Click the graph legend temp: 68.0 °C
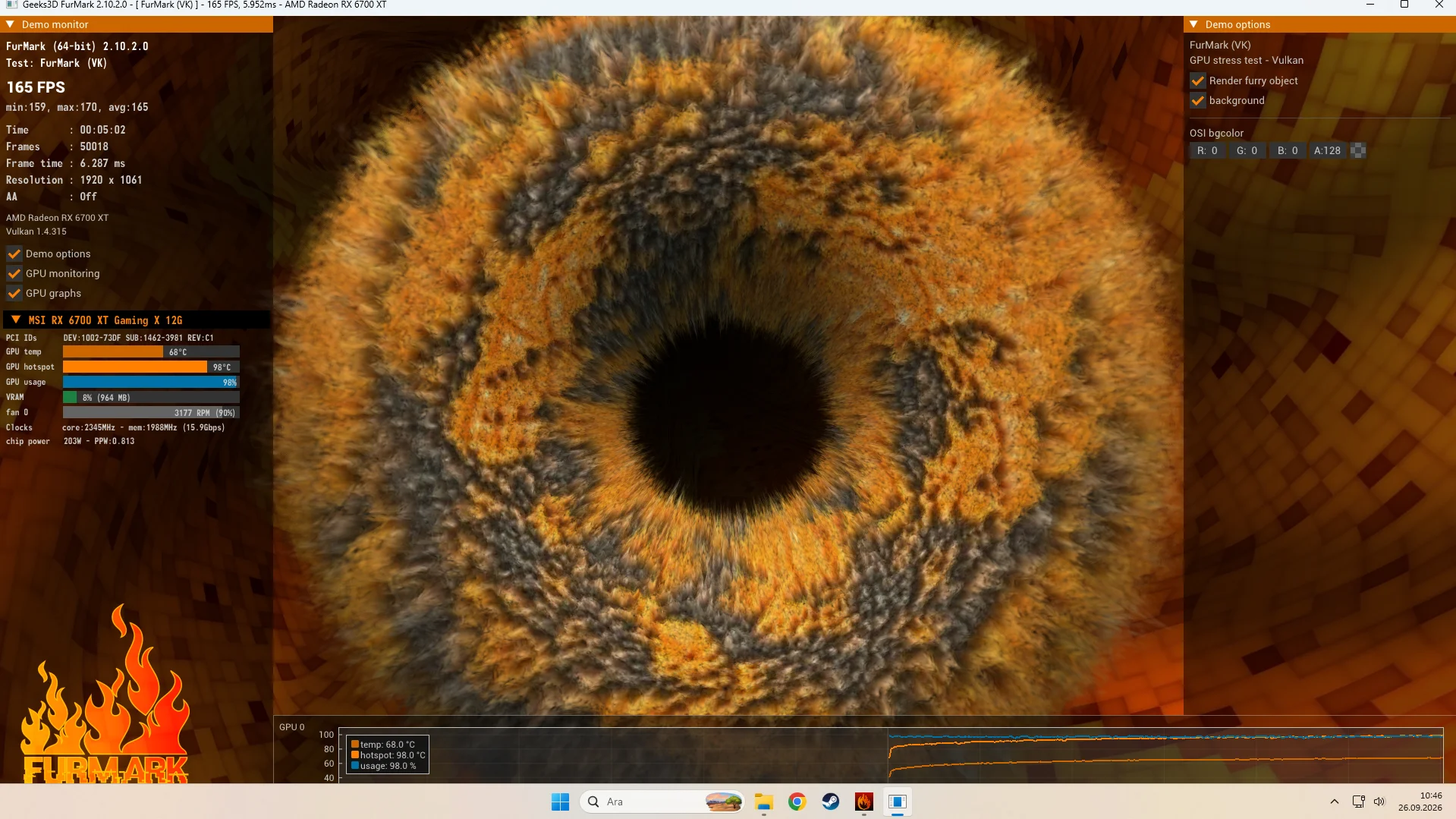The width and height of the screenshot is (1456, 819). coord(387,745)
